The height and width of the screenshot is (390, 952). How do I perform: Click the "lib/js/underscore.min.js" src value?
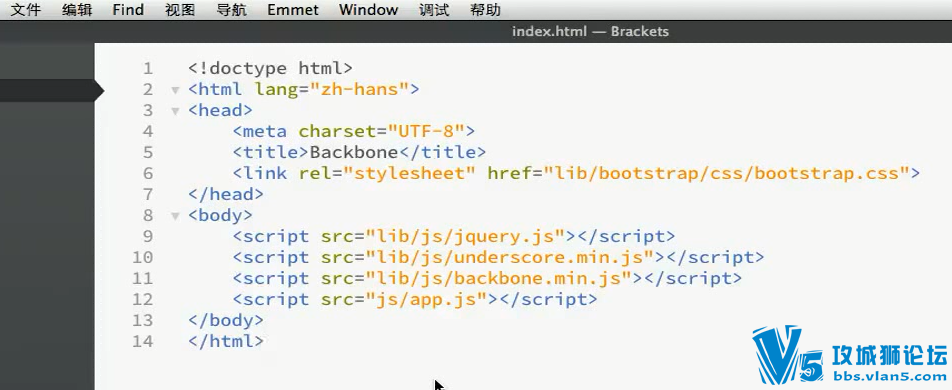coord(509,257)
